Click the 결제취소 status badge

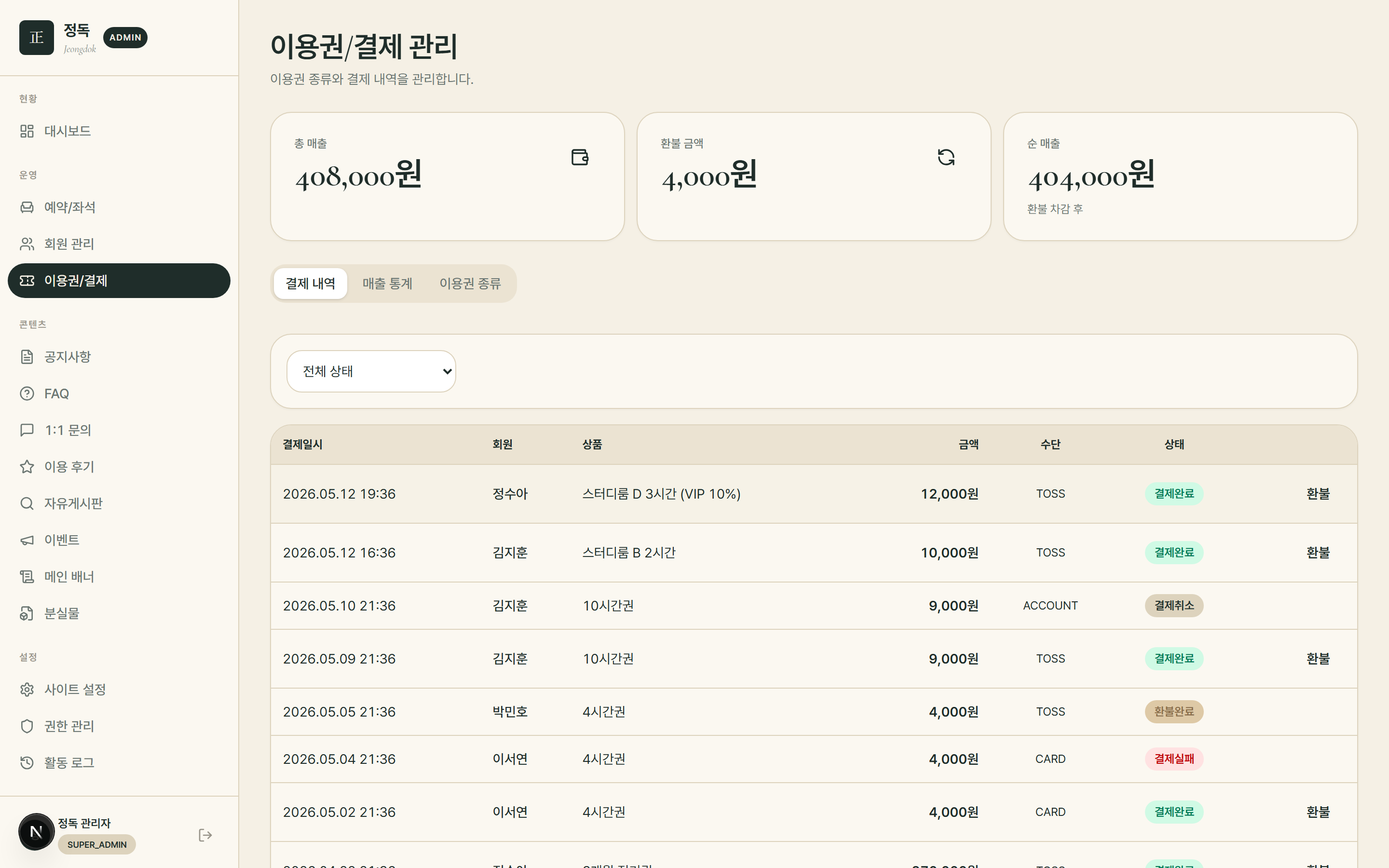click(1174, 606)
